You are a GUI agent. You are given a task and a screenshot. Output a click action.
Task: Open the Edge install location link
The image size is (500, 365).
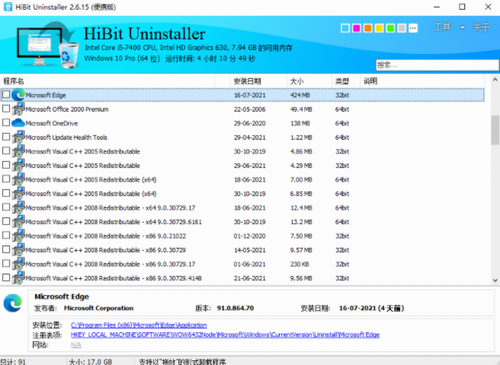tap(139, 325)
